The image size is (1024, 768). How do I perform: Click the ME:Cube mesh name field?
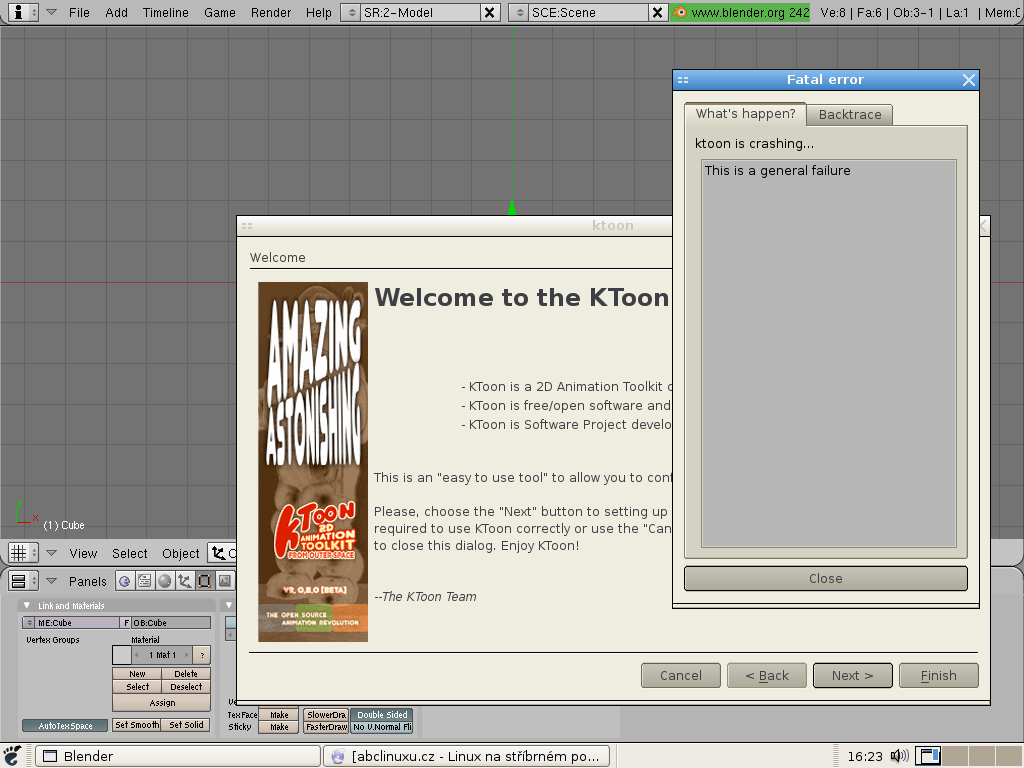click(x=78, y=623)
